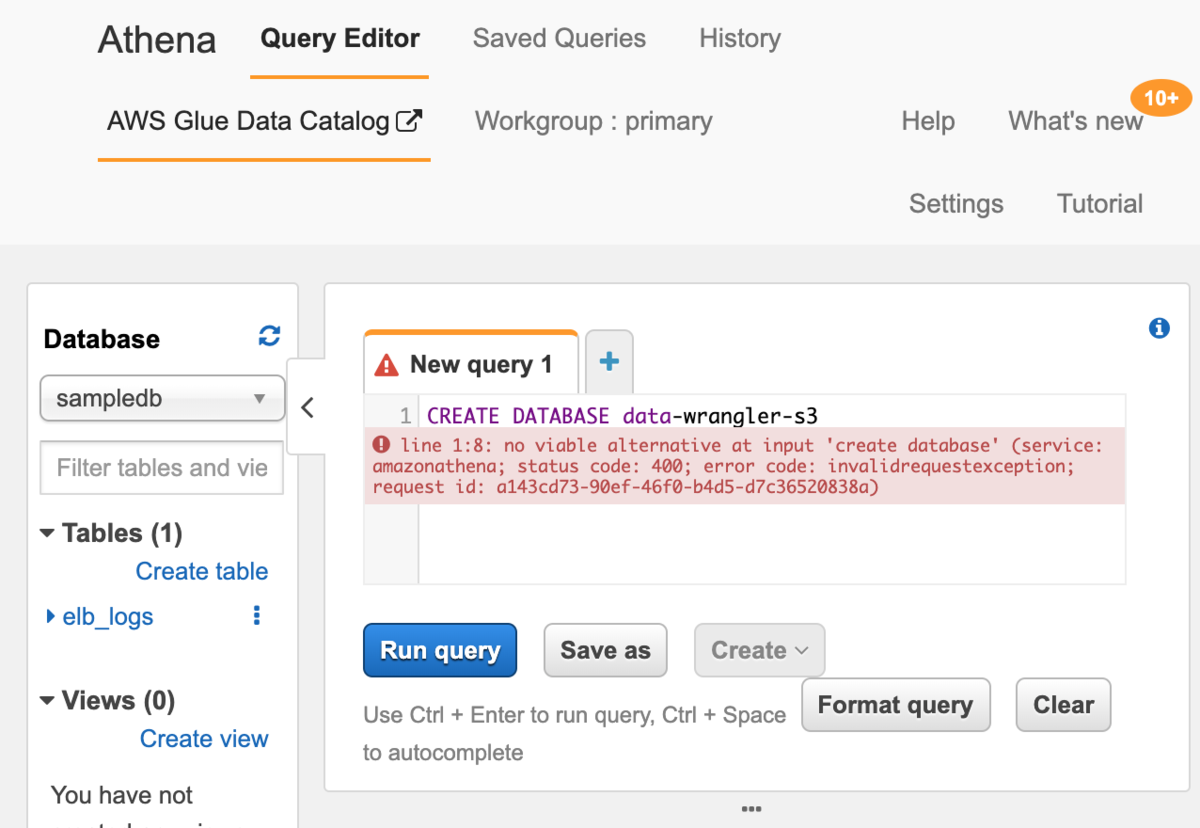Focus the Filter tables and views field
The height and width of the screenshot is (828, 1200).
162,468
